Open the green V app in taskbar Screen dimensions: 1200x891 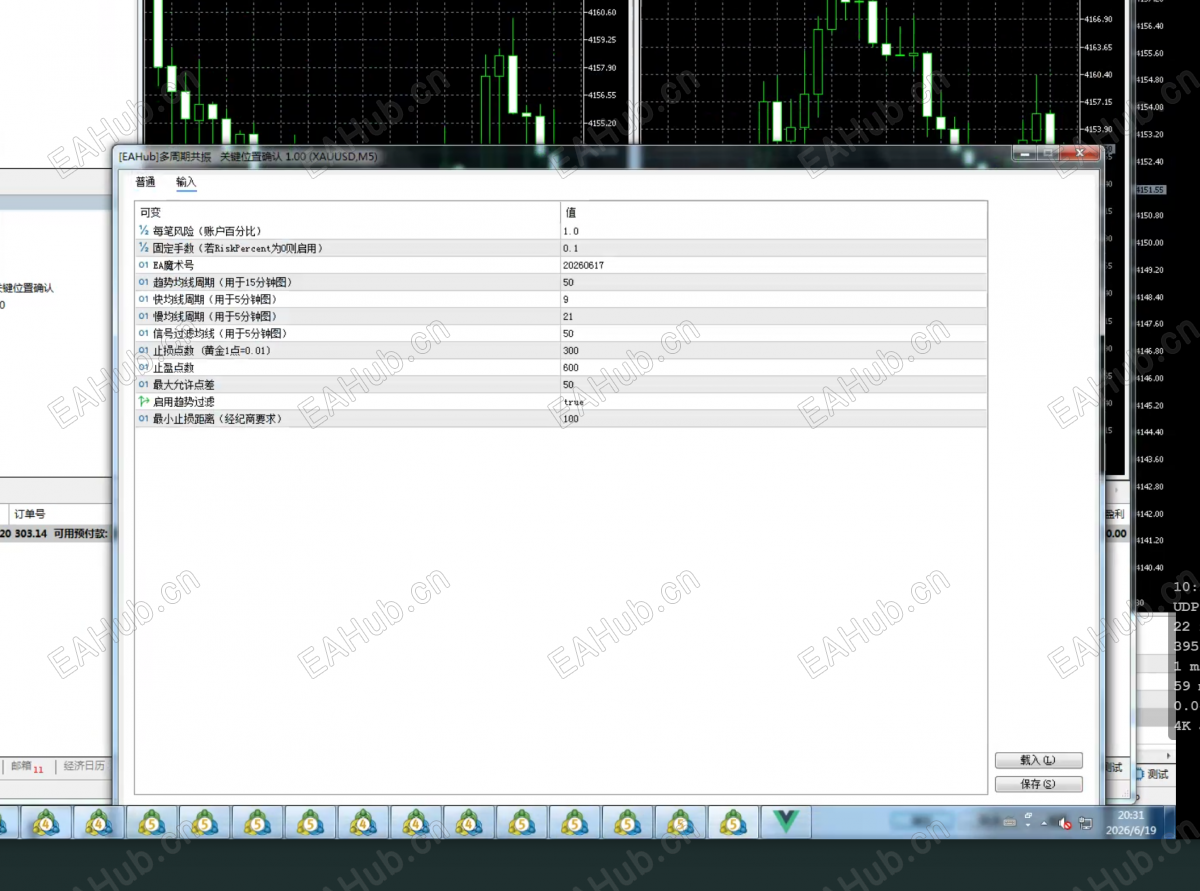[x=785, y=823]
